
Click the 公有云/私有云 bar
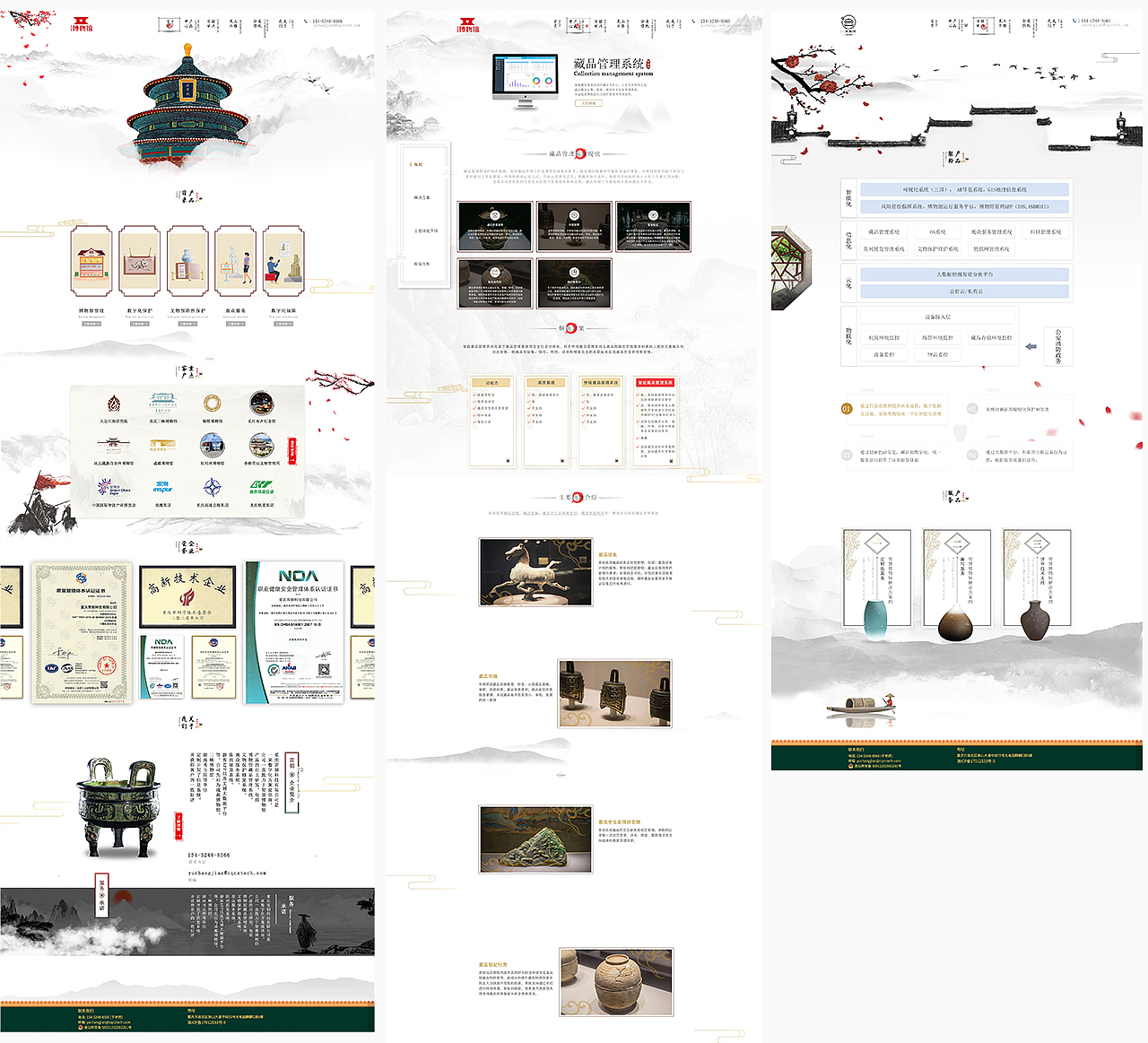point(965,291)
